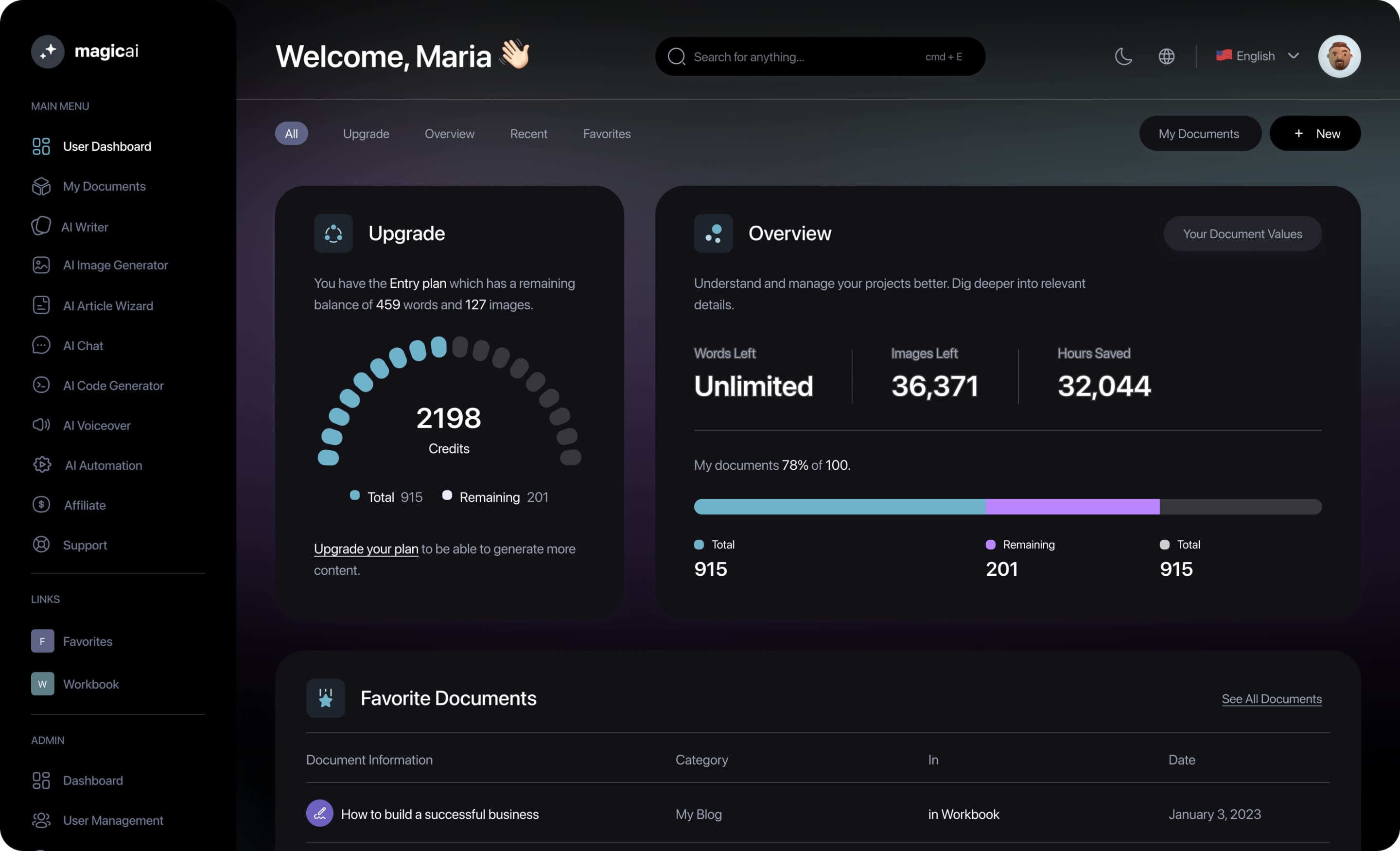Click Upgrade your plan link
The width and height of the screenshot is (1400, 851).
[366, 549]
